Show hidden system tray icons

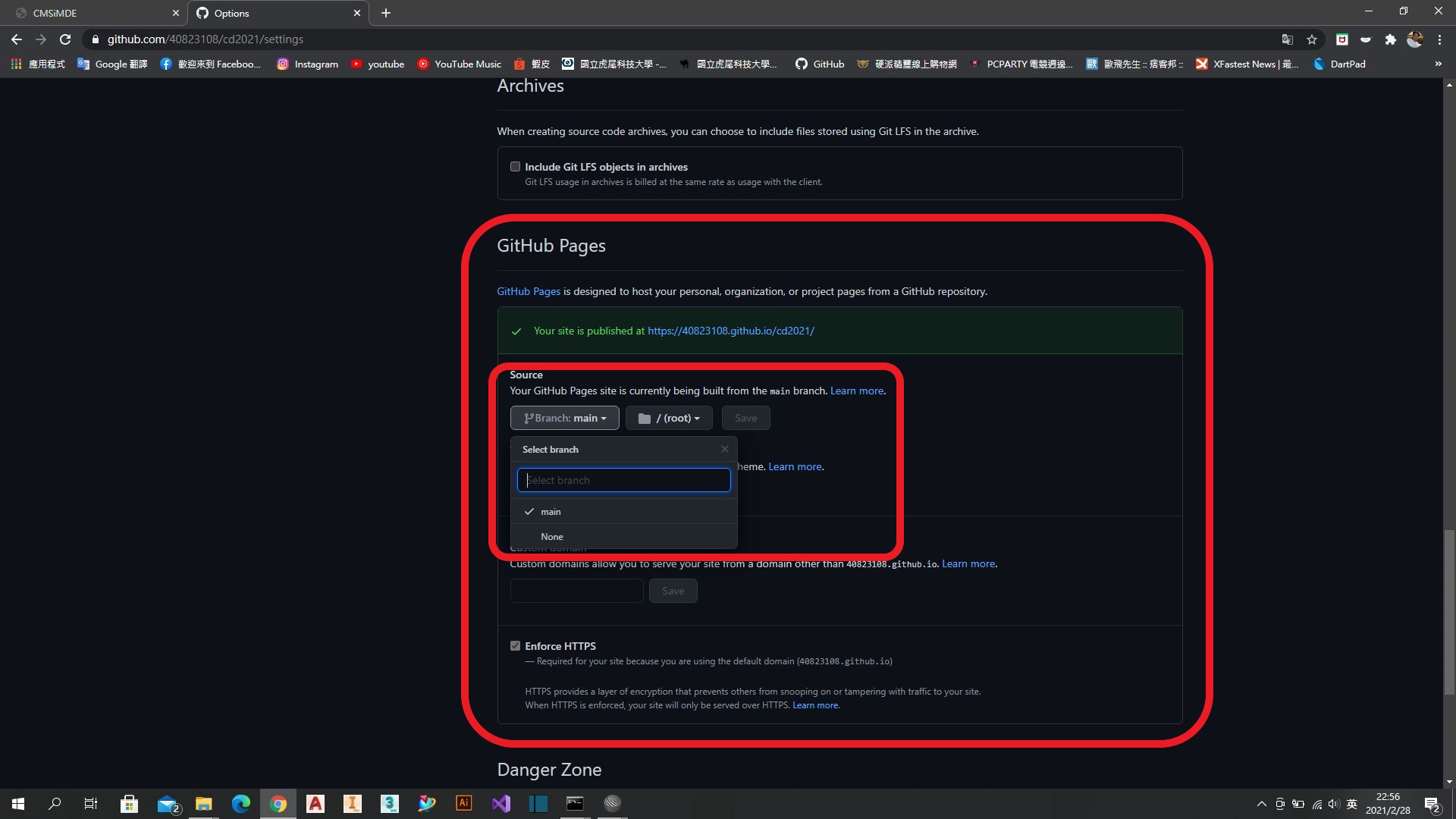tap(1261, 804)
